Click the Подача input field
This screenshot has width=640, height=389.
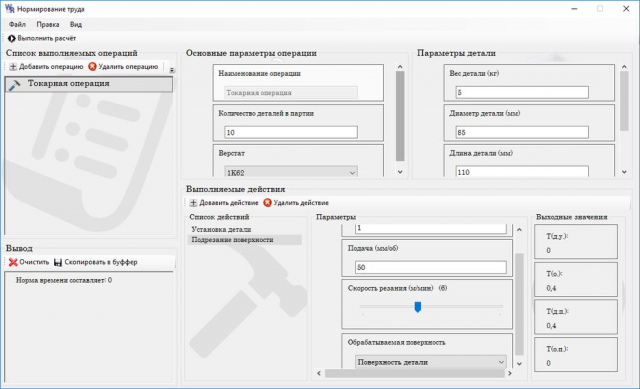(431, 267)
